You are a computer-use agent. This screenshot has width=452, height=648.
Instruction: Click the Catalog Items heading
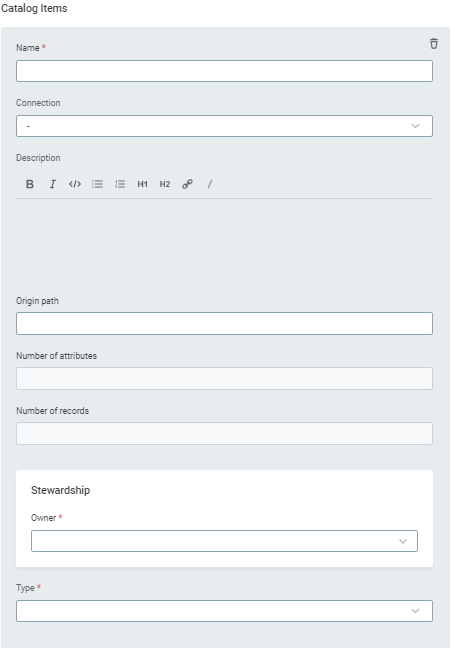pyautogui.click(x=34, y=8)
